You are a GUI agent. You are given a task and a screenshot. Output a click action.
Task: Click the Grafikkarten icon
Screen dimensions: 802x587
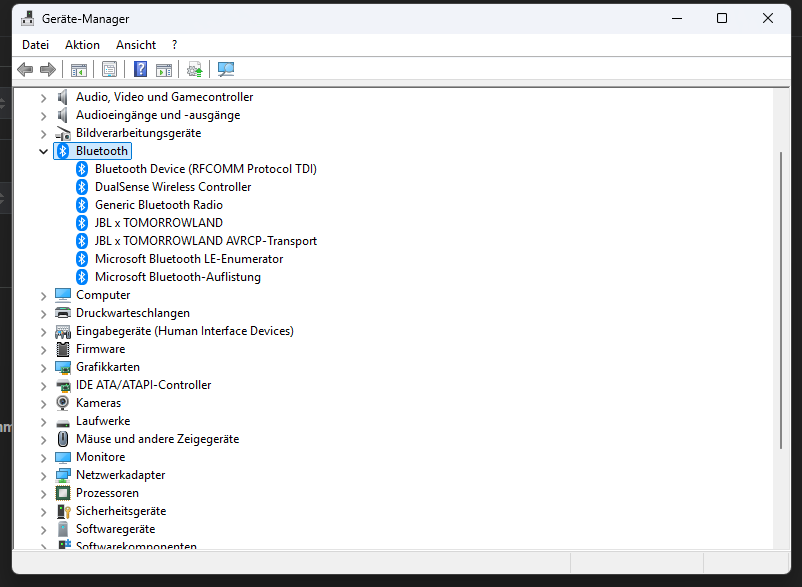(x=62, y=367)
